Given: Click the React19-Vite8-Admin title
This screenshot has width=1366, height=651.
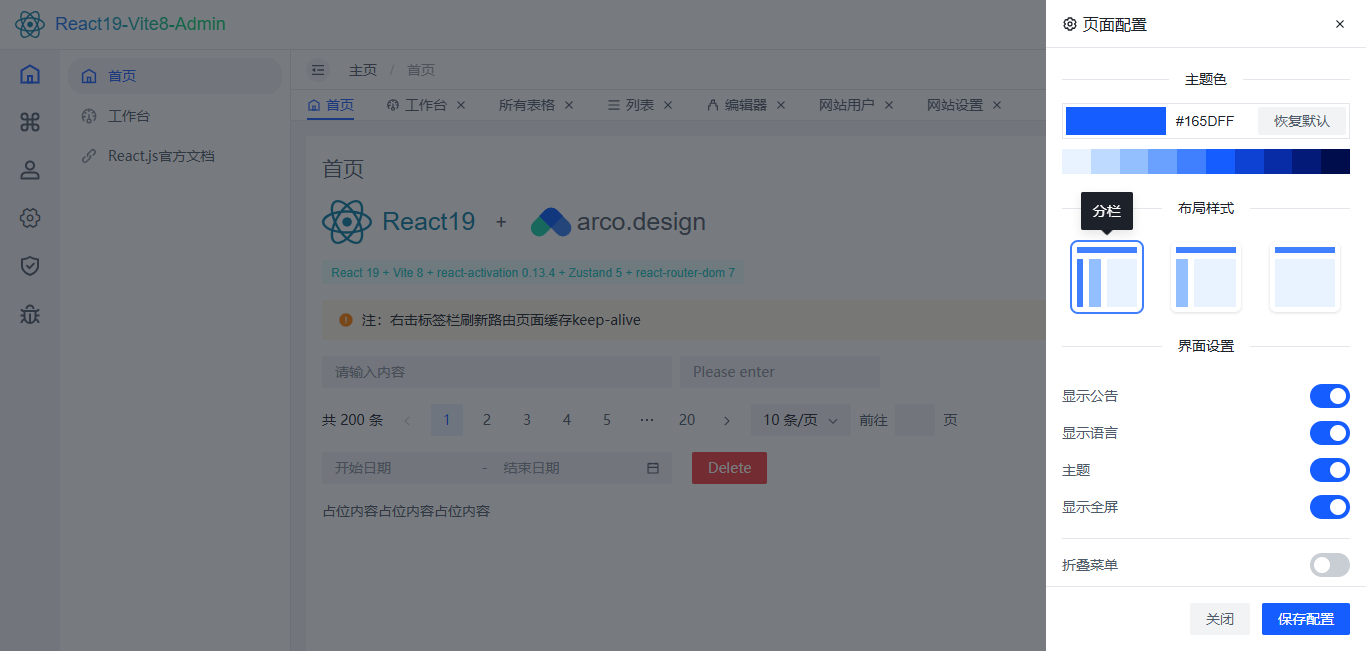Looking at the screenshot, I should pyautogui.click(x=140, y=24).
